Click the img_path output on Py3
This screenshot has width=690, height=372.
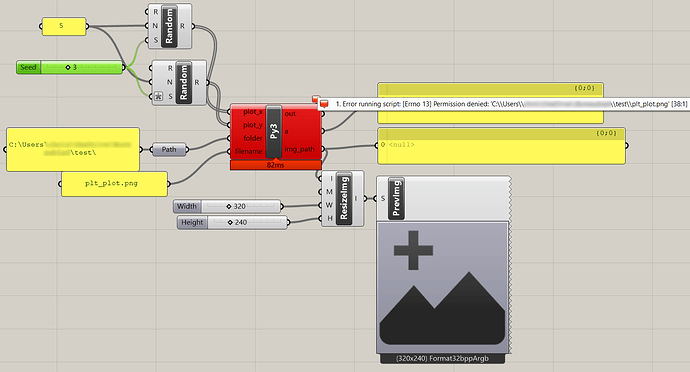(x=299, y=149)
